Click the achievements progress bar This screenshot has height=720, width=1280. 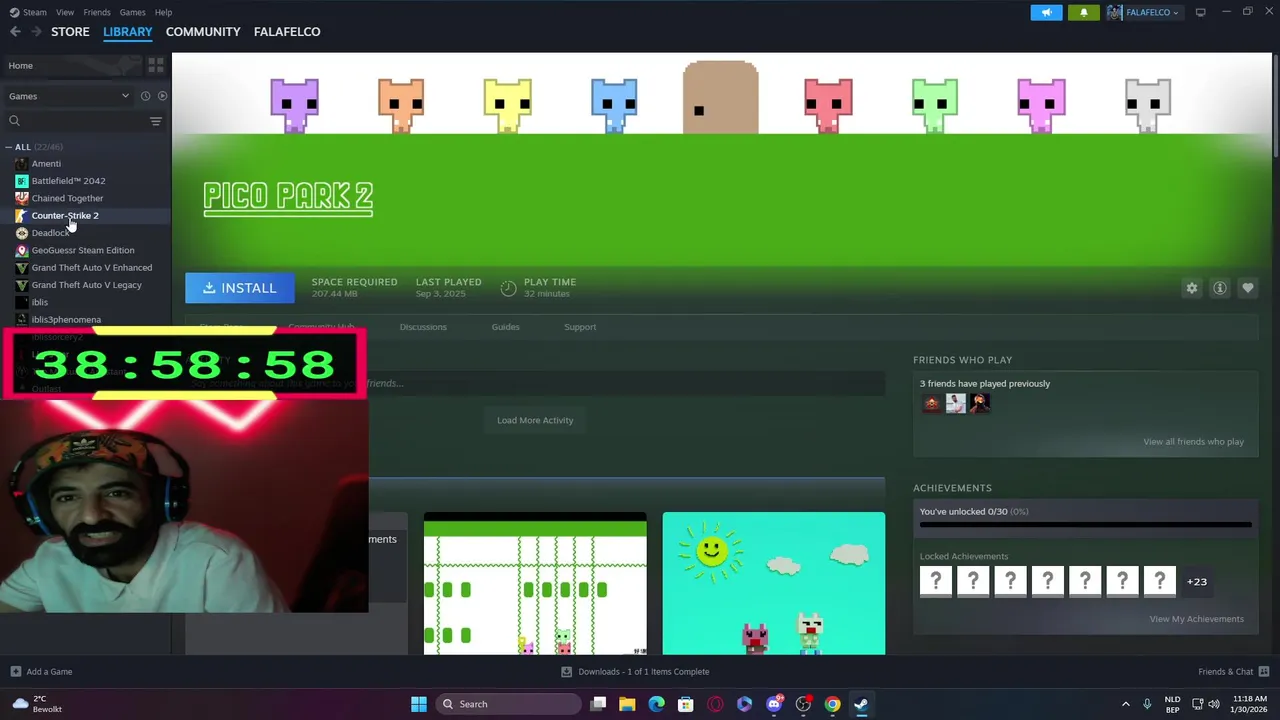[x=1085, y=524]
